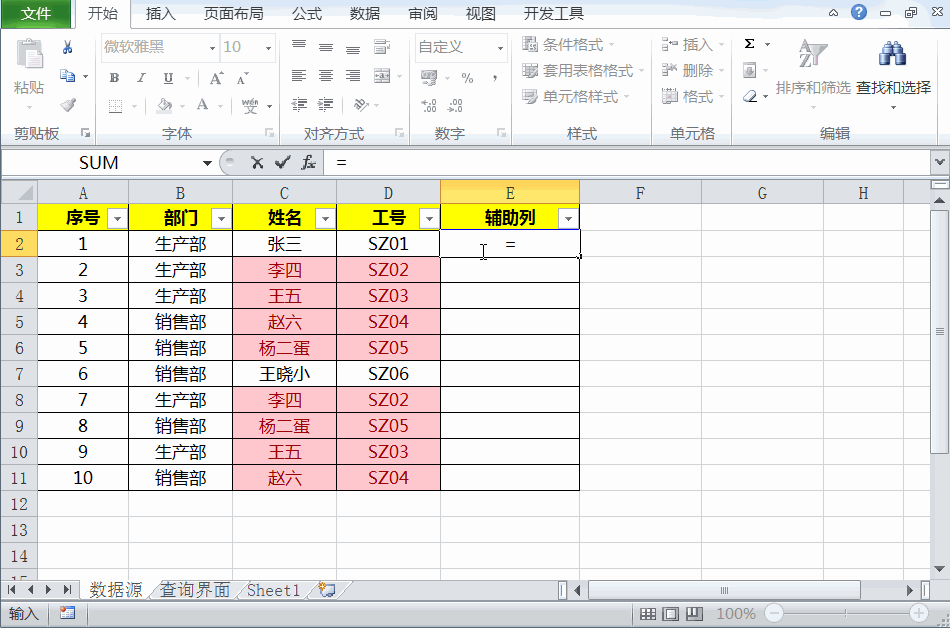This screenshot has width=950, height=628.
Task: Select the Format Painter brush
Action: point(68,105)
